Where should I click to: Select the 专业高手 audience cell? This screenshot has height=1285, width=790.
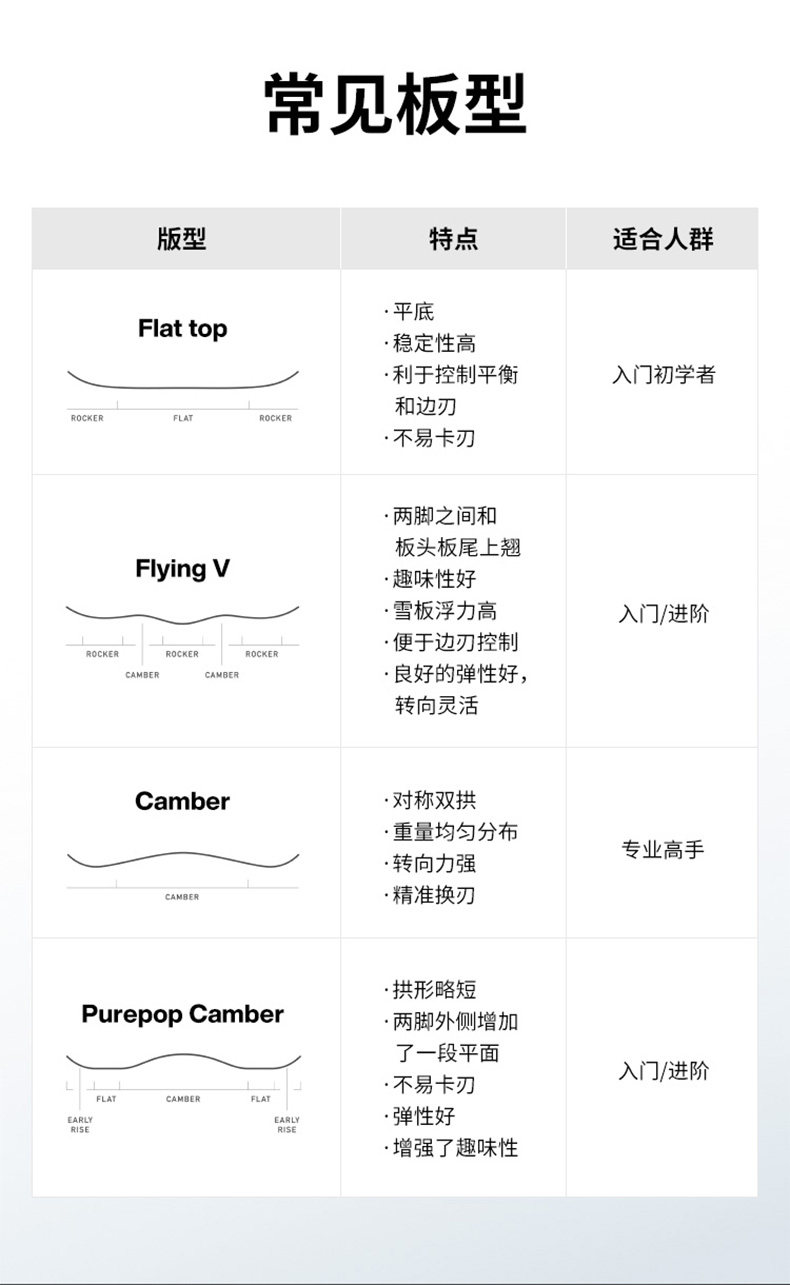tap(663, 850)
